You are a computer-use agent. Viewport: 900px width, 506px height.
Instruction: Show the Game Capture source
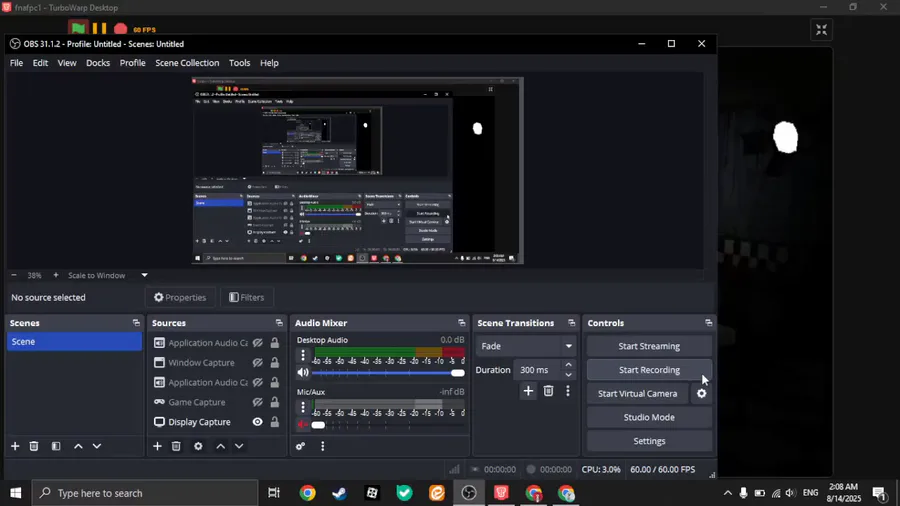point(258,402)
